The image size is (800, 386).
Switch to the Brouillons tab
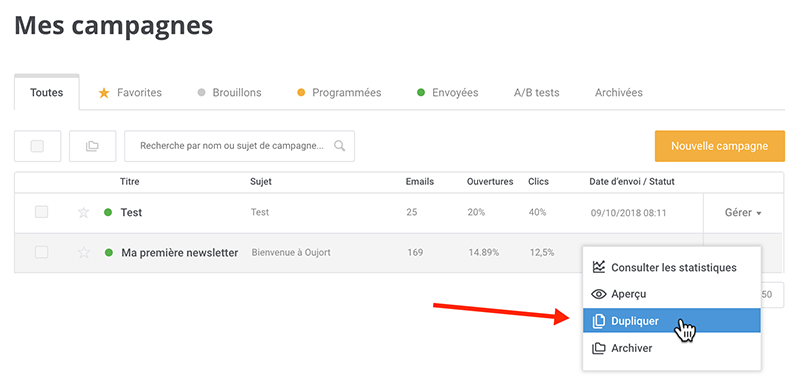[230, 93]
